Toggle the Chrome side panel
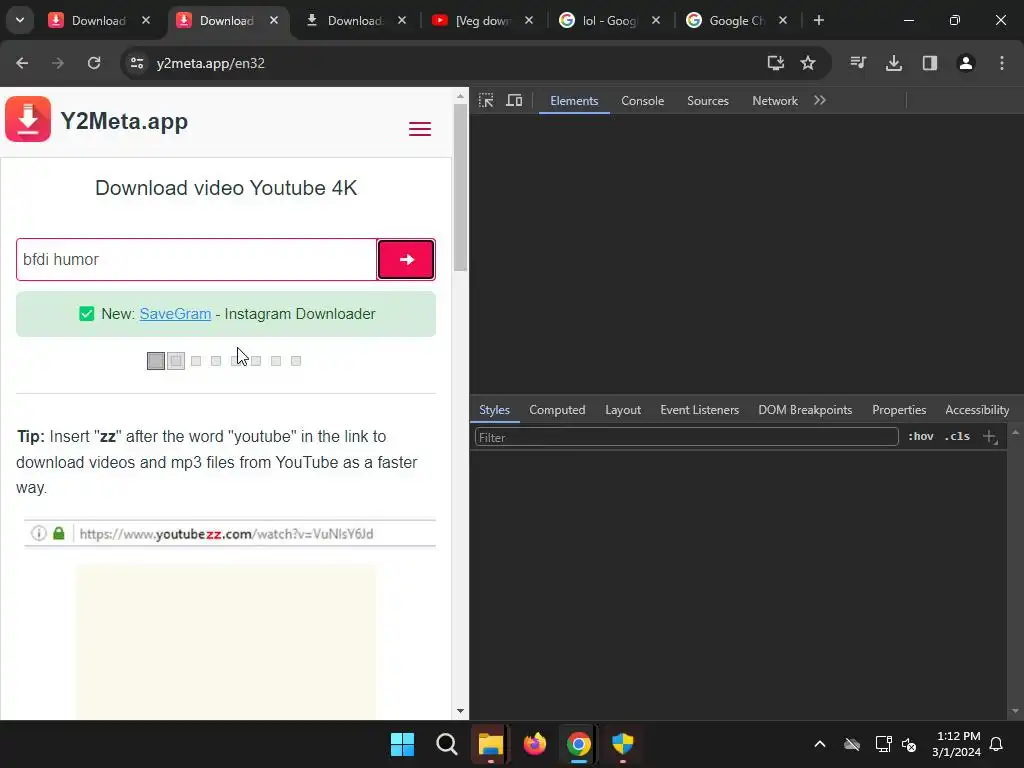1024x768 pixels. click(x=930, y=63)
